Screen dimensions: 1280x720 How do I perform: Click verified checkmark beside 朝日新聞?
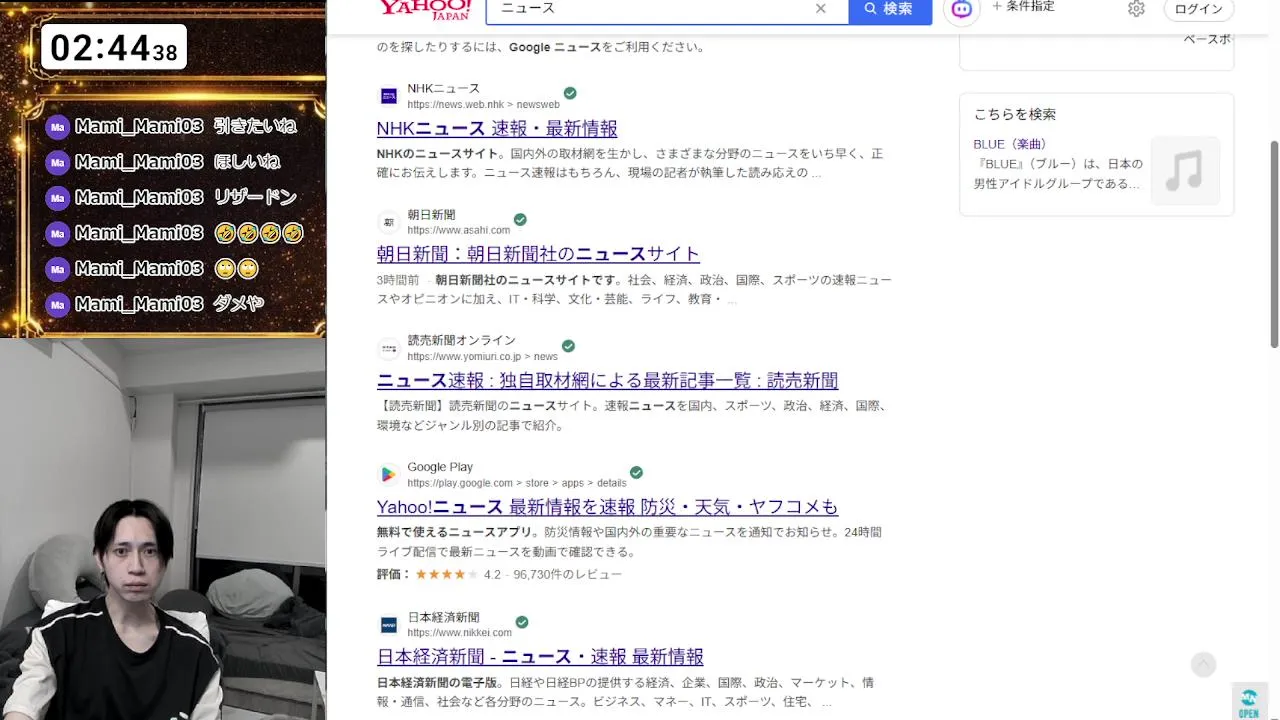[x=520, y=219]
